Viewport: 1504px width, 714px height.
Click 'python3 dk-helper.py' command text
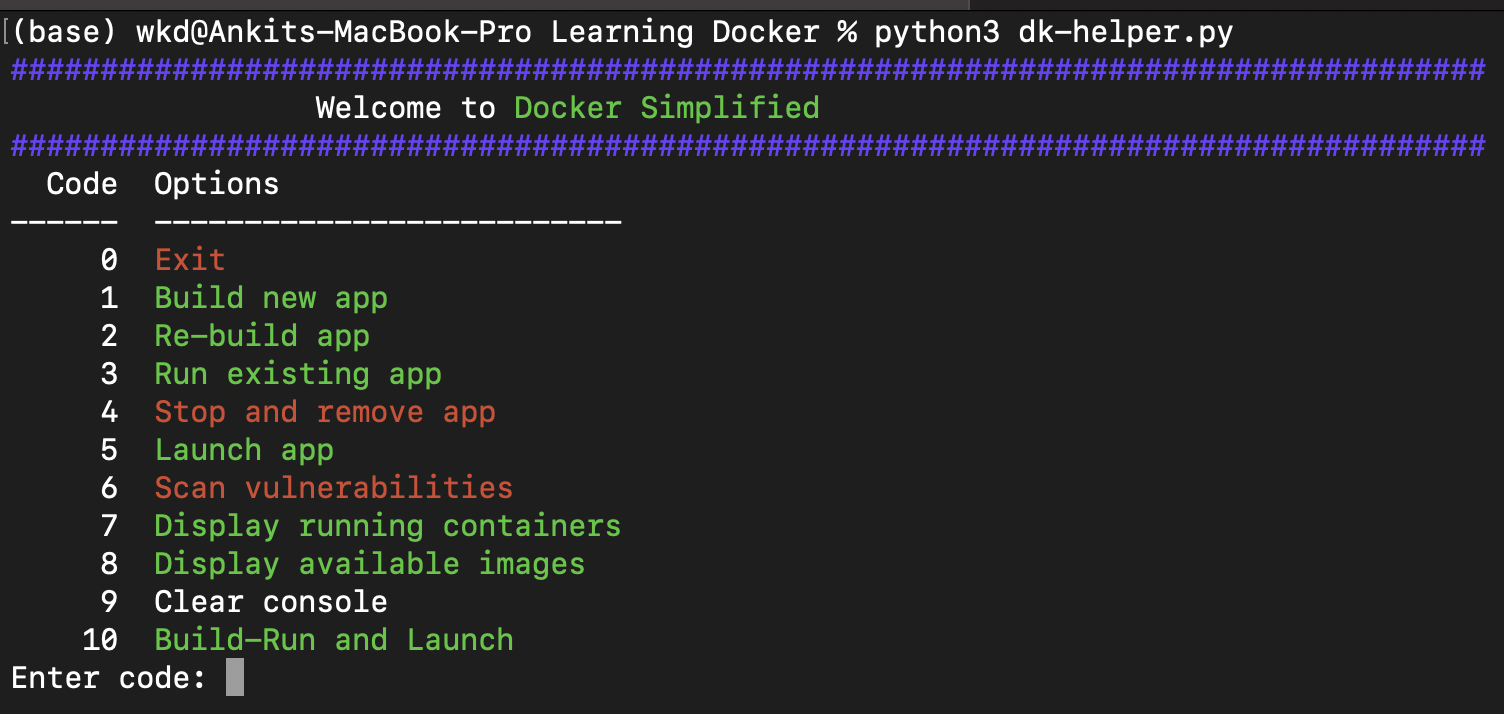pyautogui.click(x=1054, y=32)
